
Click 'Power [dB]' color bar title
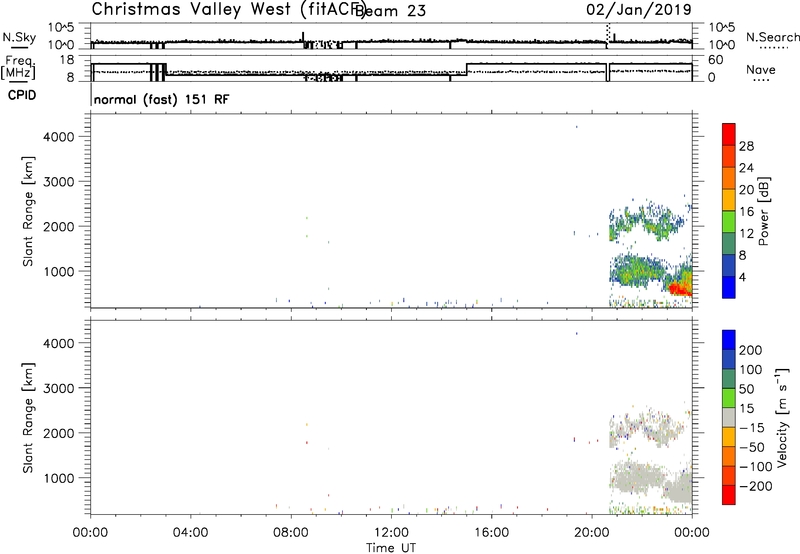point(763,211)
